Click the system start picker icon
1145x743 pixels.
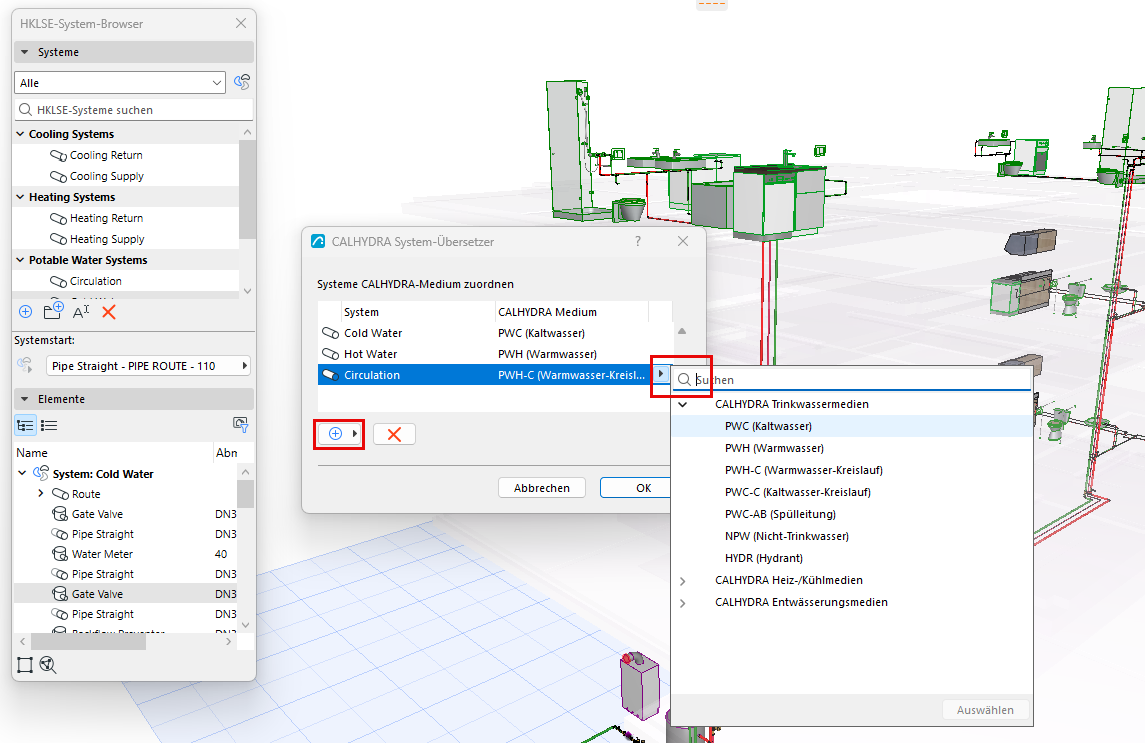(x=26, y=365)
